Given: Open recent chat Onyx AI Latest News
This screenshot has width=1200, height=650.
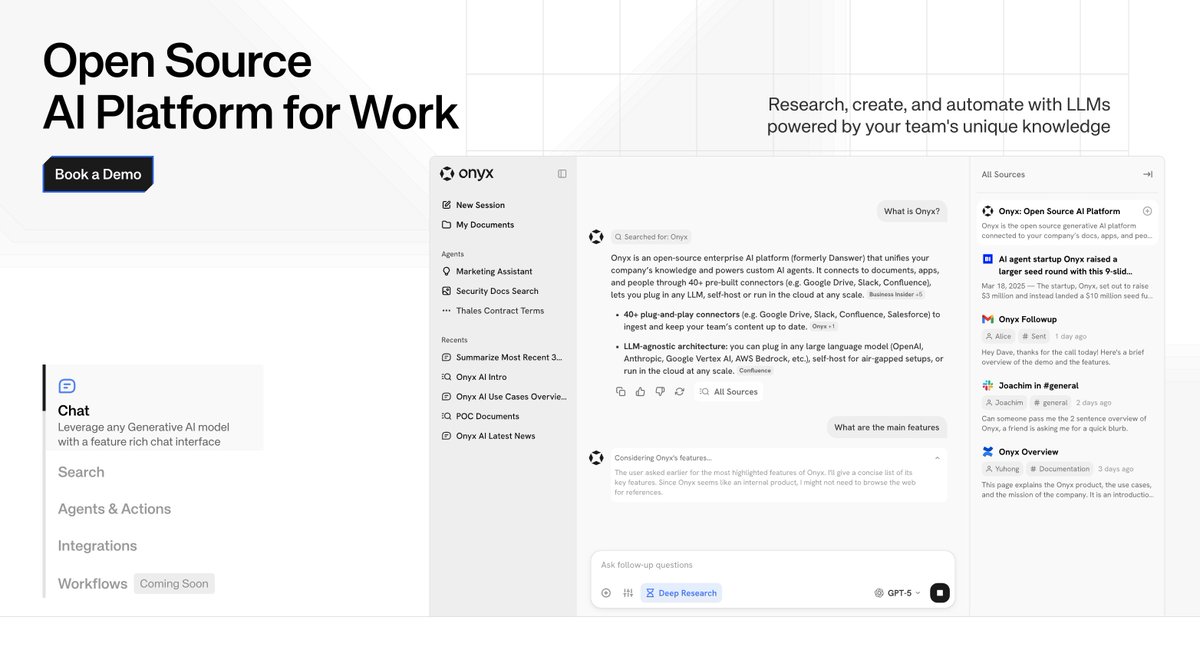Looking at the screenshot, I should click(x=488, y=436).
